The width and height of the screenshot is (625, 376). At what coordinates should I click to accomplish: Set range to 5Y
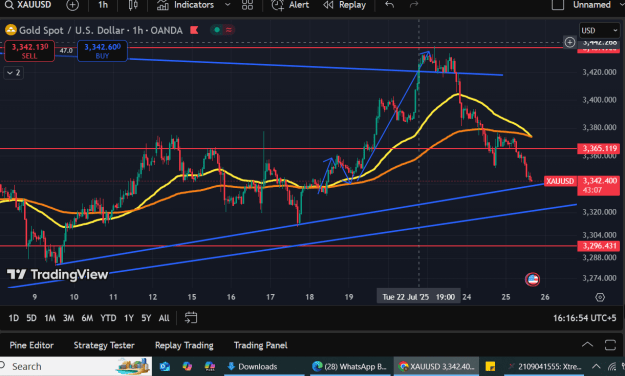tap(146, 318)
